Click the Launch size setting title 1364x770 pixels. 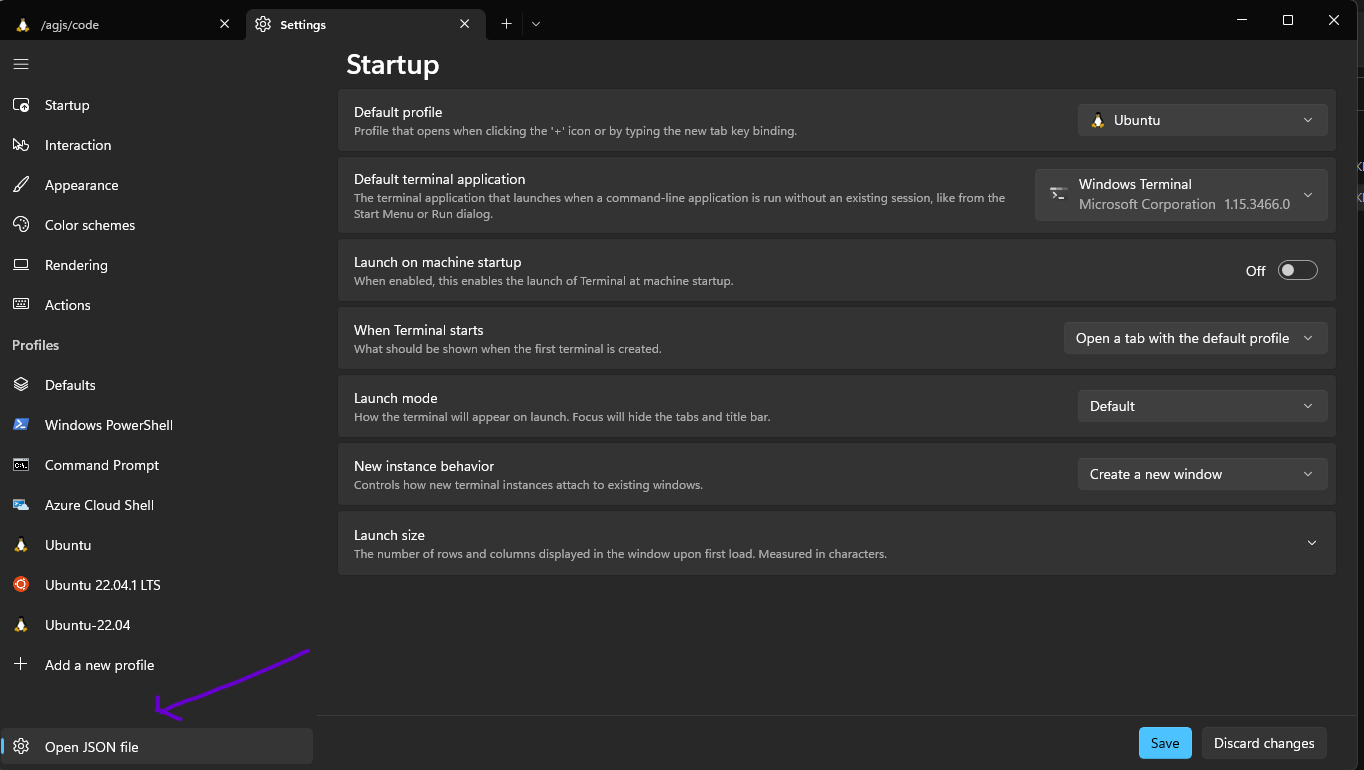[x=389, y=535]
